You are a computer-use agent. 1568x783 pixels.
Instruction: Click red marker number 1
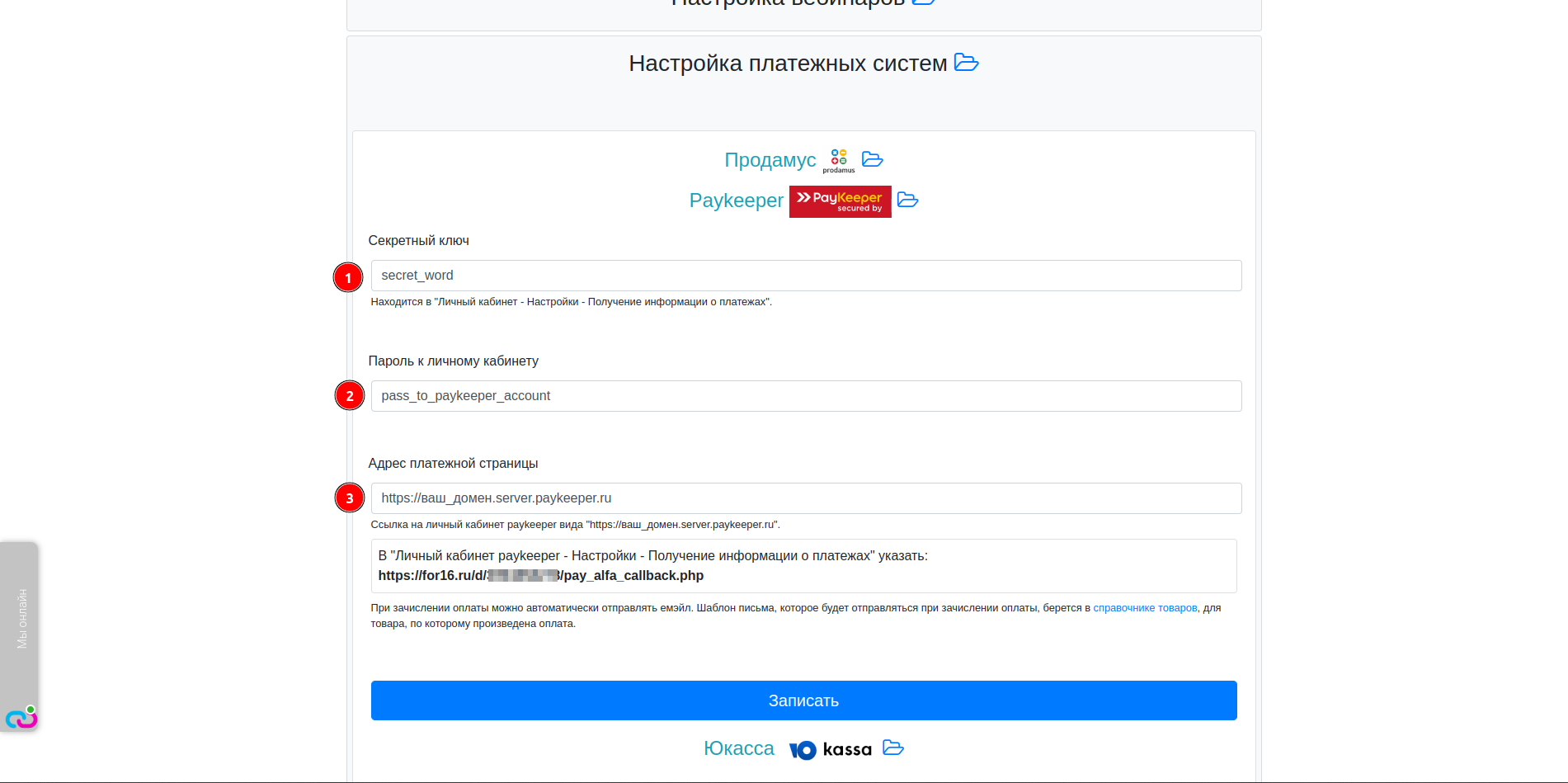(348, 277)
